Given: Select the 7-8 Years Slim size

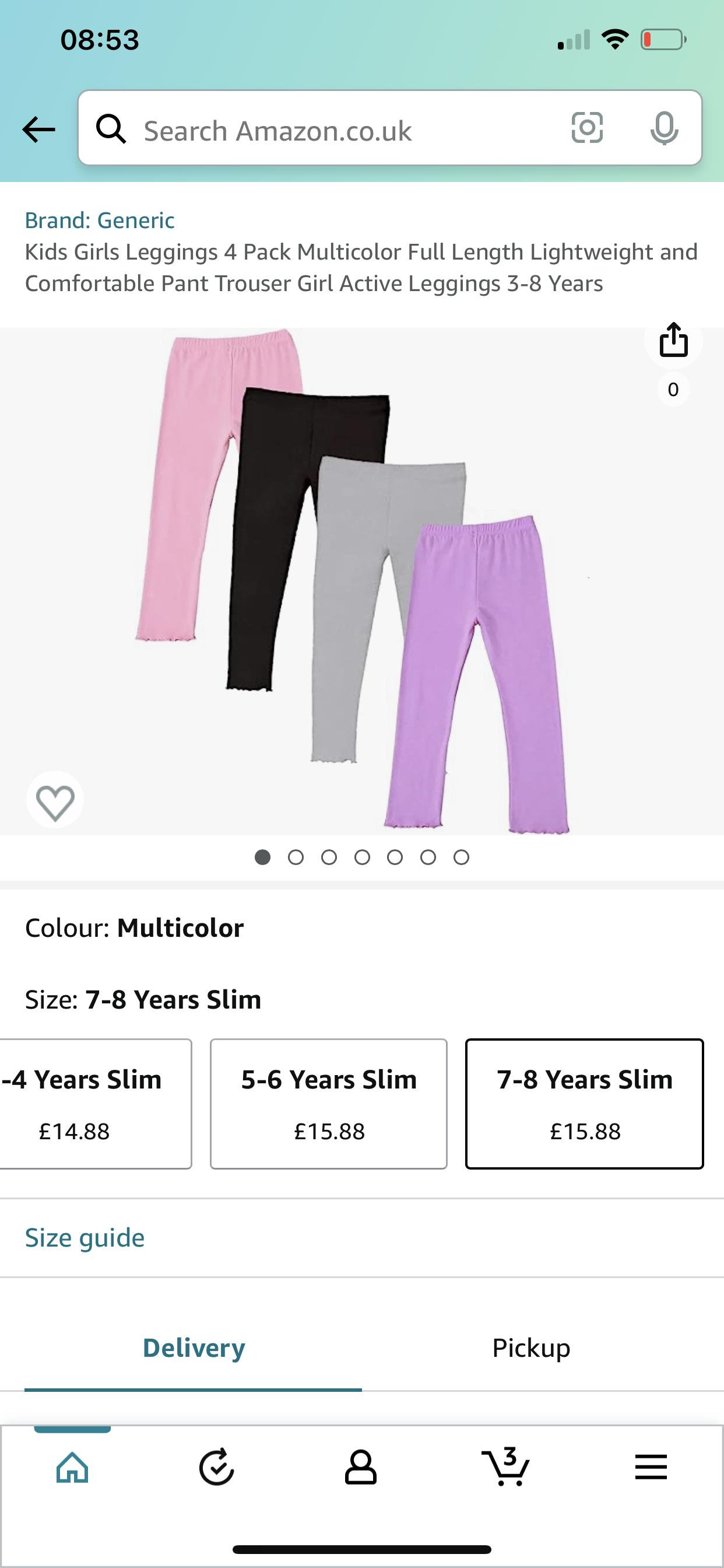Looking at the screenshot, I should click(x=585, y=1104).
